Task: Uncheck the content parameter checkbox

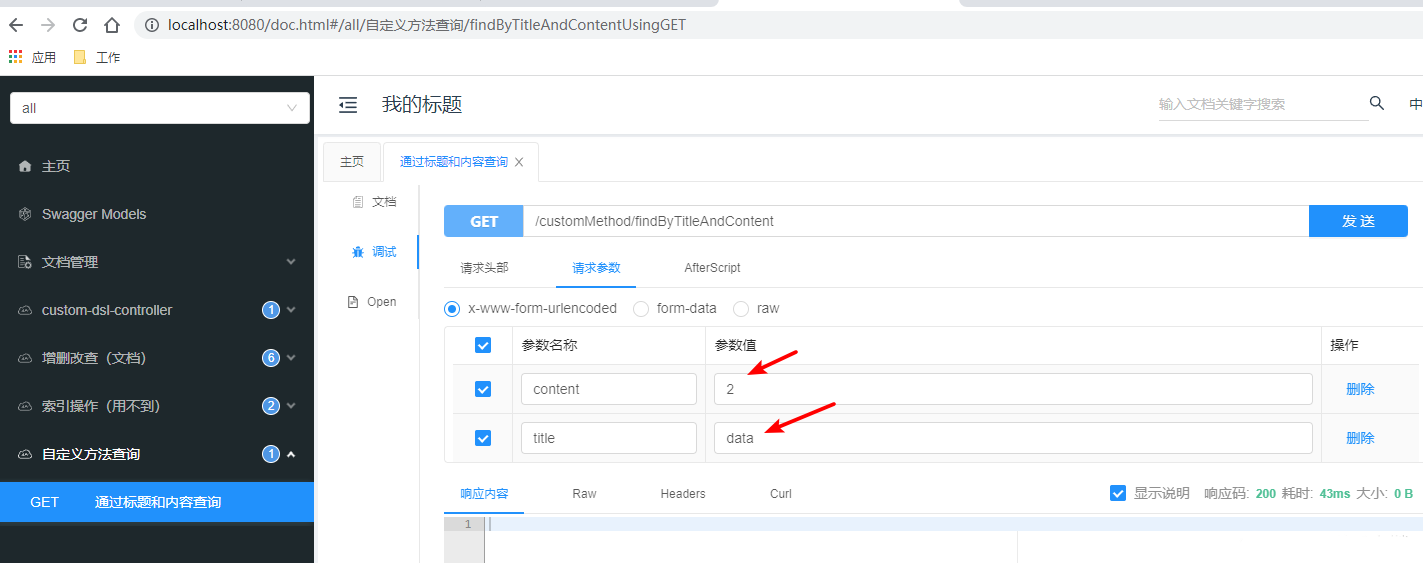Action: tap(483, 389)
